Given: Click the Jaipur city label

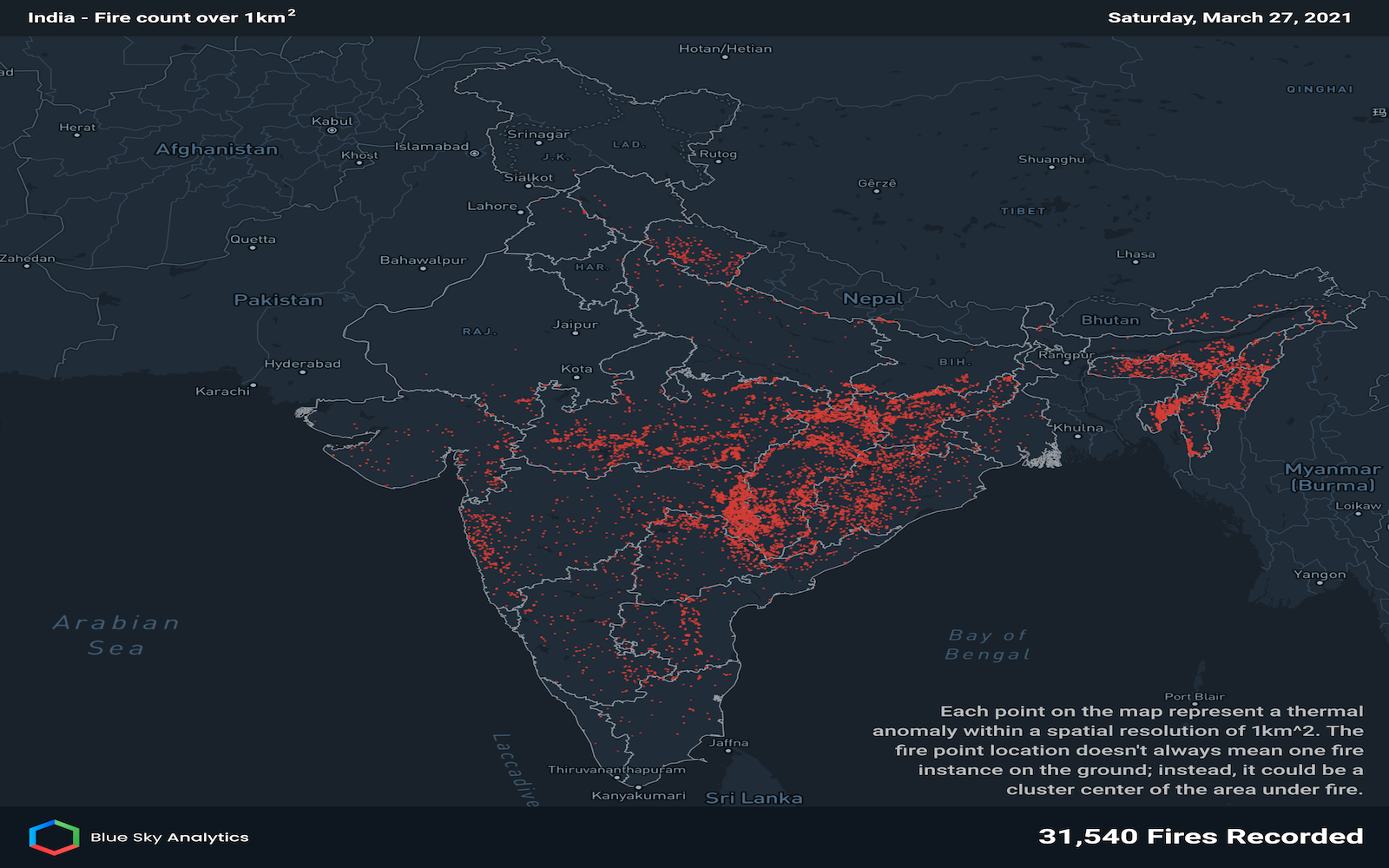Looking at the screenshot, I should [x=576, y=325].
